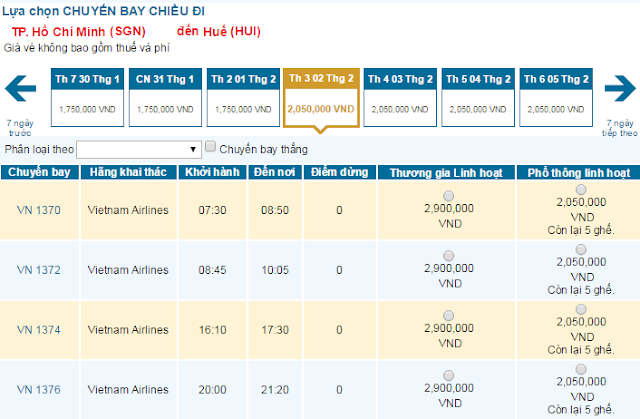This screenshot has height=419, width=640.
Task: Select Thương gia Linh hoạt fare for VN 1370
Action: 448,195
